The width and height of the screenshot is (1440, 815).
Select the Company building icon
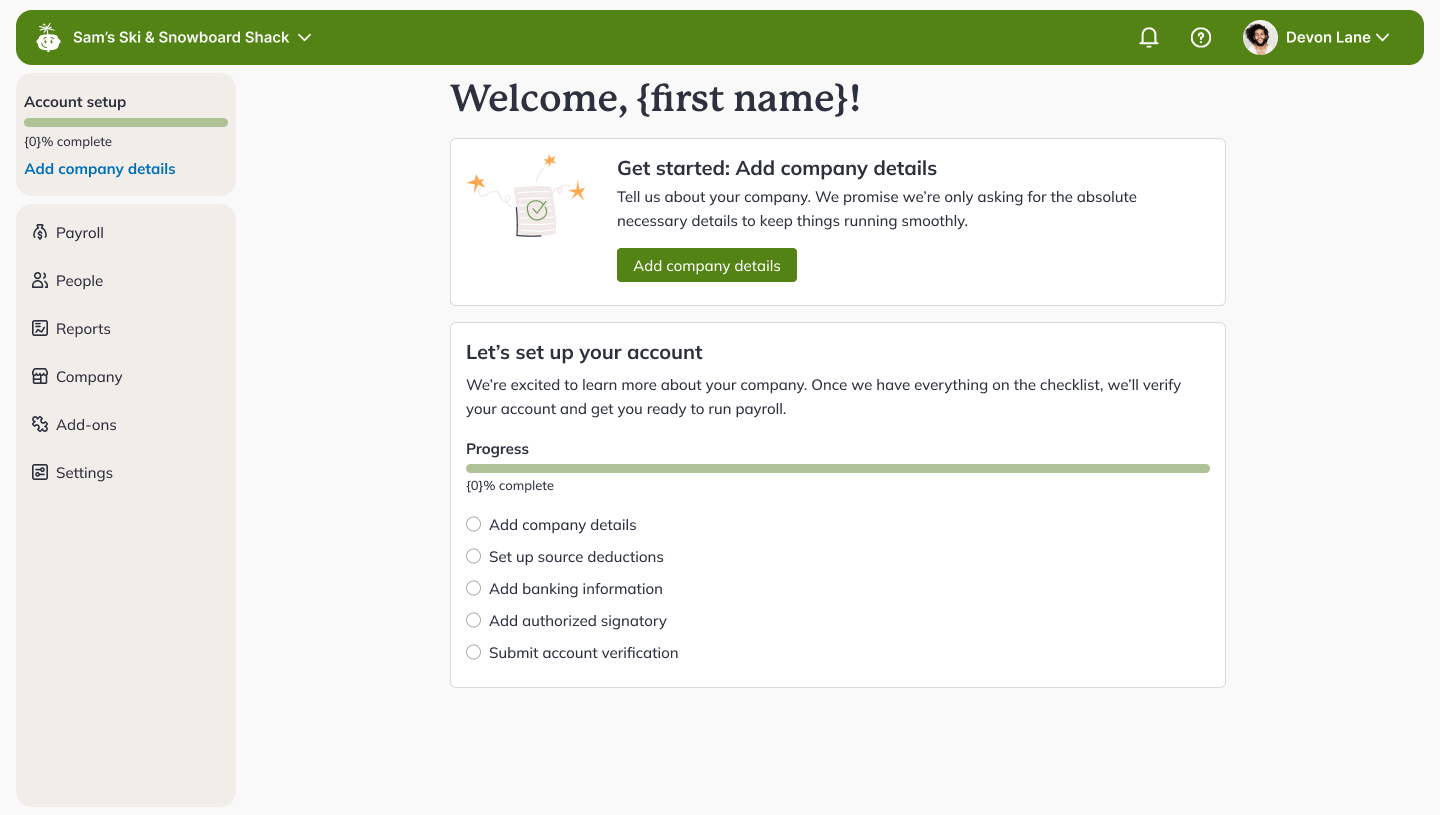pyautogui.click(x=39, y=376)
